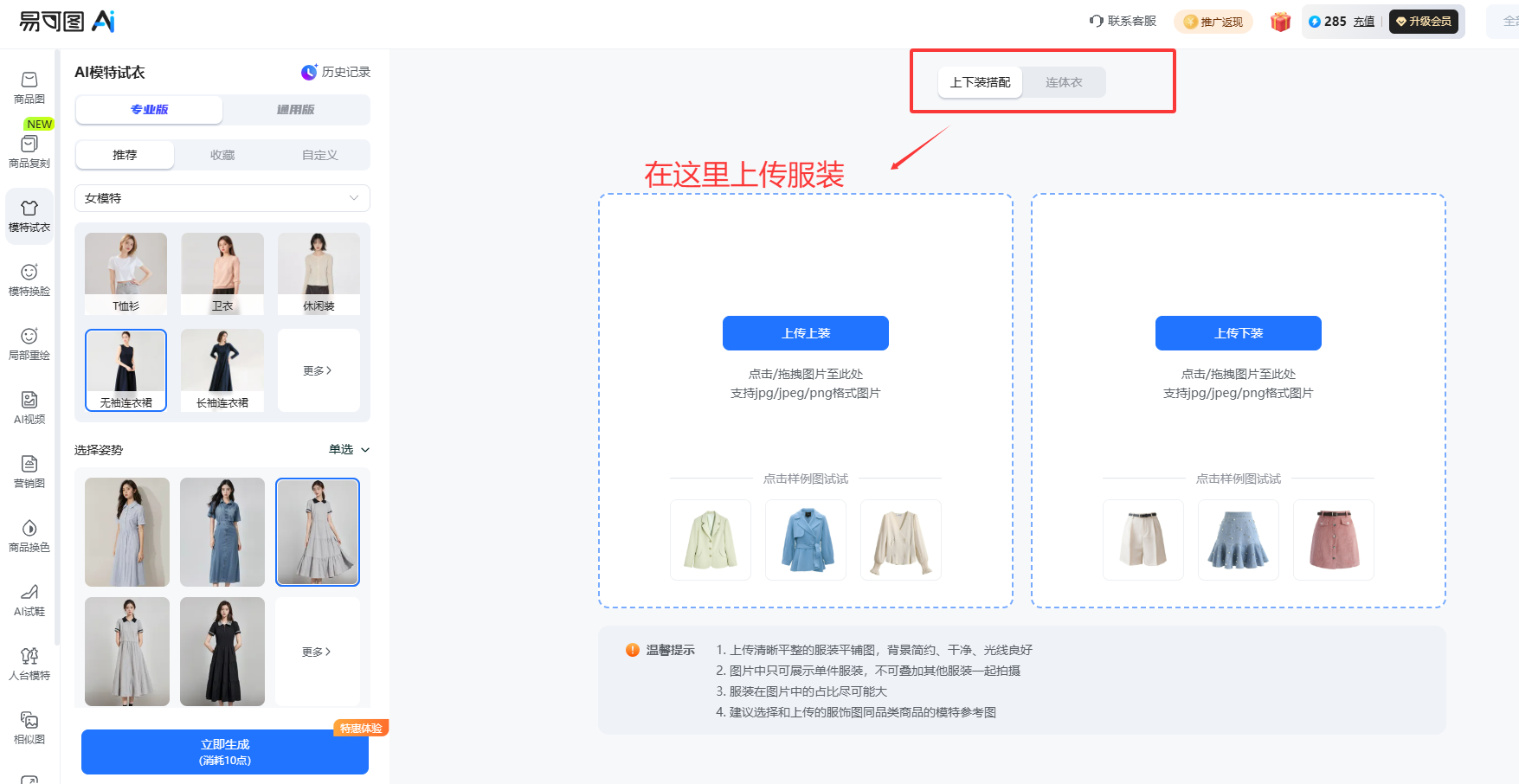Click the 285 points balance
Viewport: 1519px width, 784px height.
click(x=1328, y=22)
